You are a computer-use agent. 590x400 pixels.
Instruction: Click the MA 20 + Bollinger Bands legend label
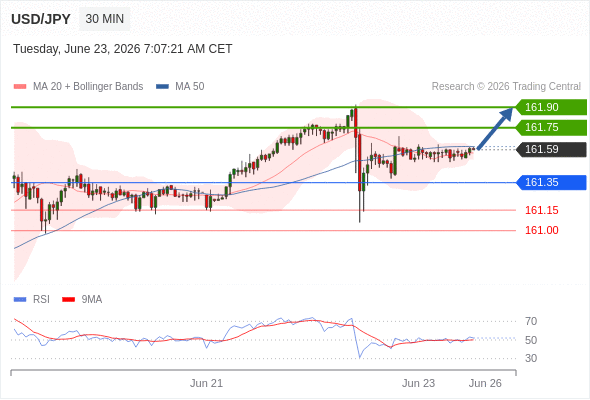88,87
